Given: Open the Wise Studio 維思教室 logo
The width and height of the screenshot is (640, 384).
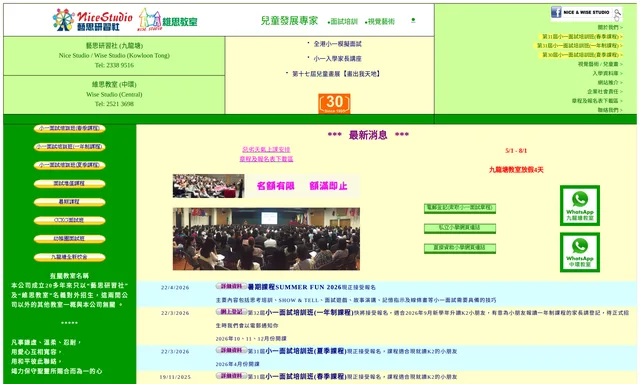Looking at the screenshot, I should coord(168,20).
